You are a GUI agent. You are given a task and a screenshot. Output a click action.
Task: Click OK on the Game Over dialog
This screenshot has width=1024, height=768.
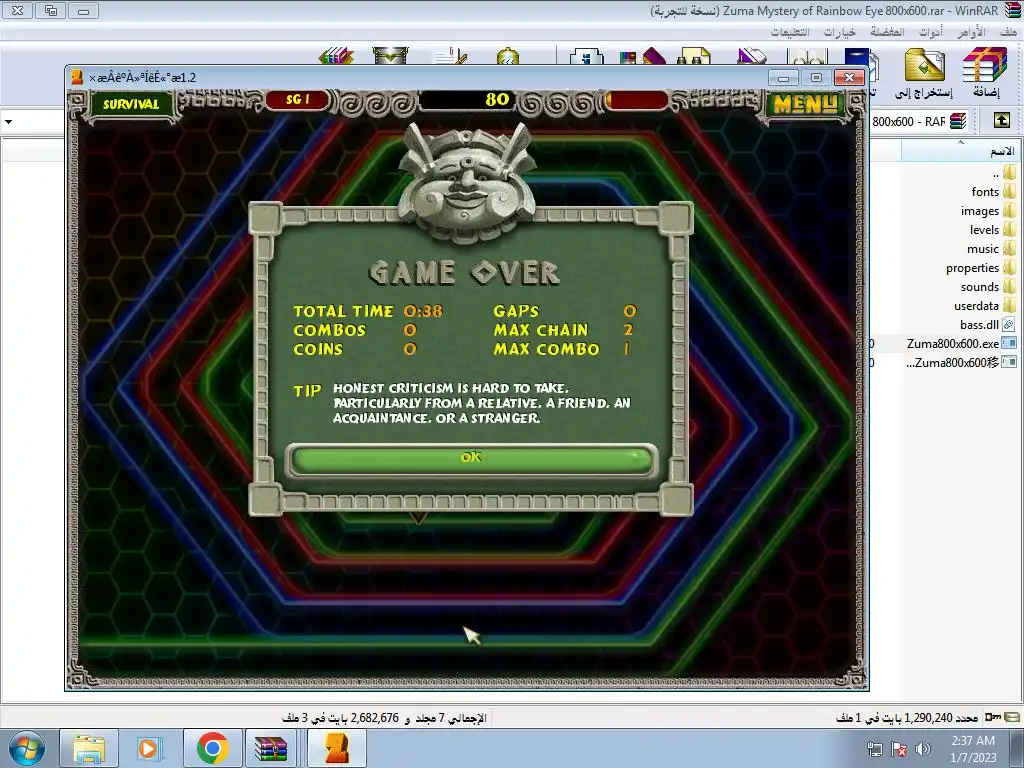click(x=471, y=458)
